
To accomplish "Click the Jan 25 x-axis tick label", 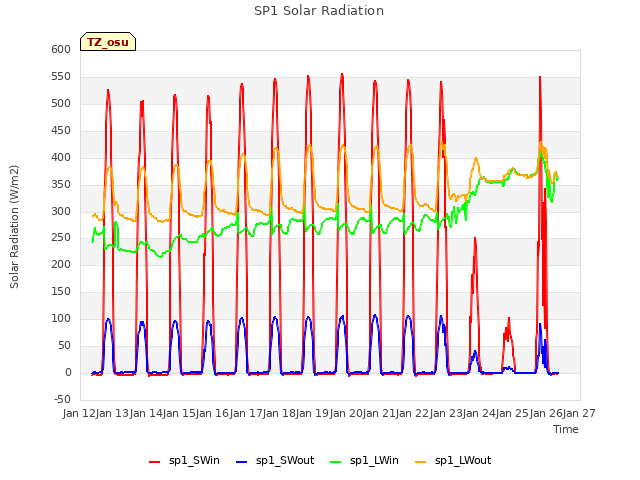I will tap(512, 413).
